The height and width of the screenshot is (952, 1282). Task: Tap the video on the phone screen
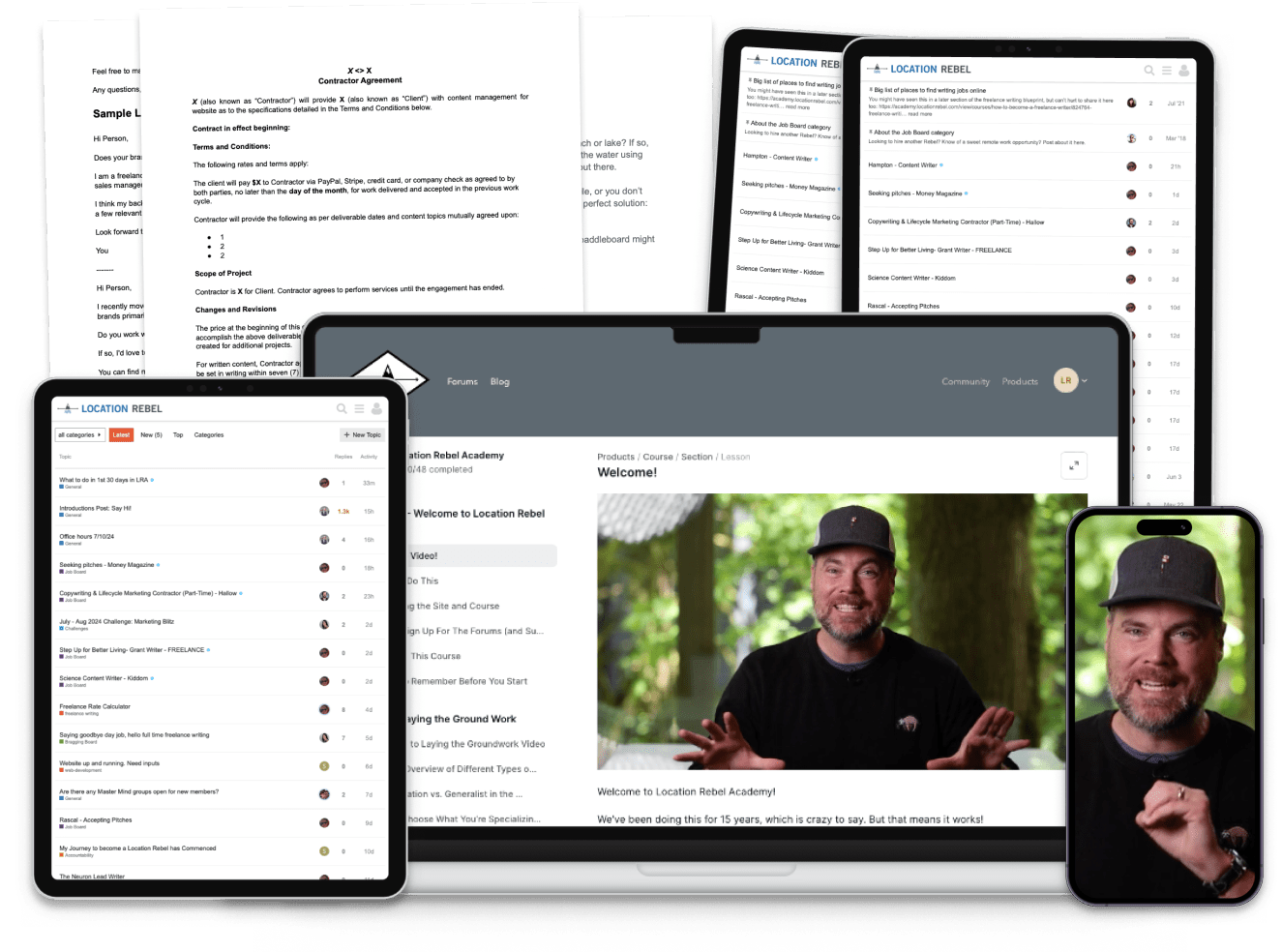[x=1164, y=706]
